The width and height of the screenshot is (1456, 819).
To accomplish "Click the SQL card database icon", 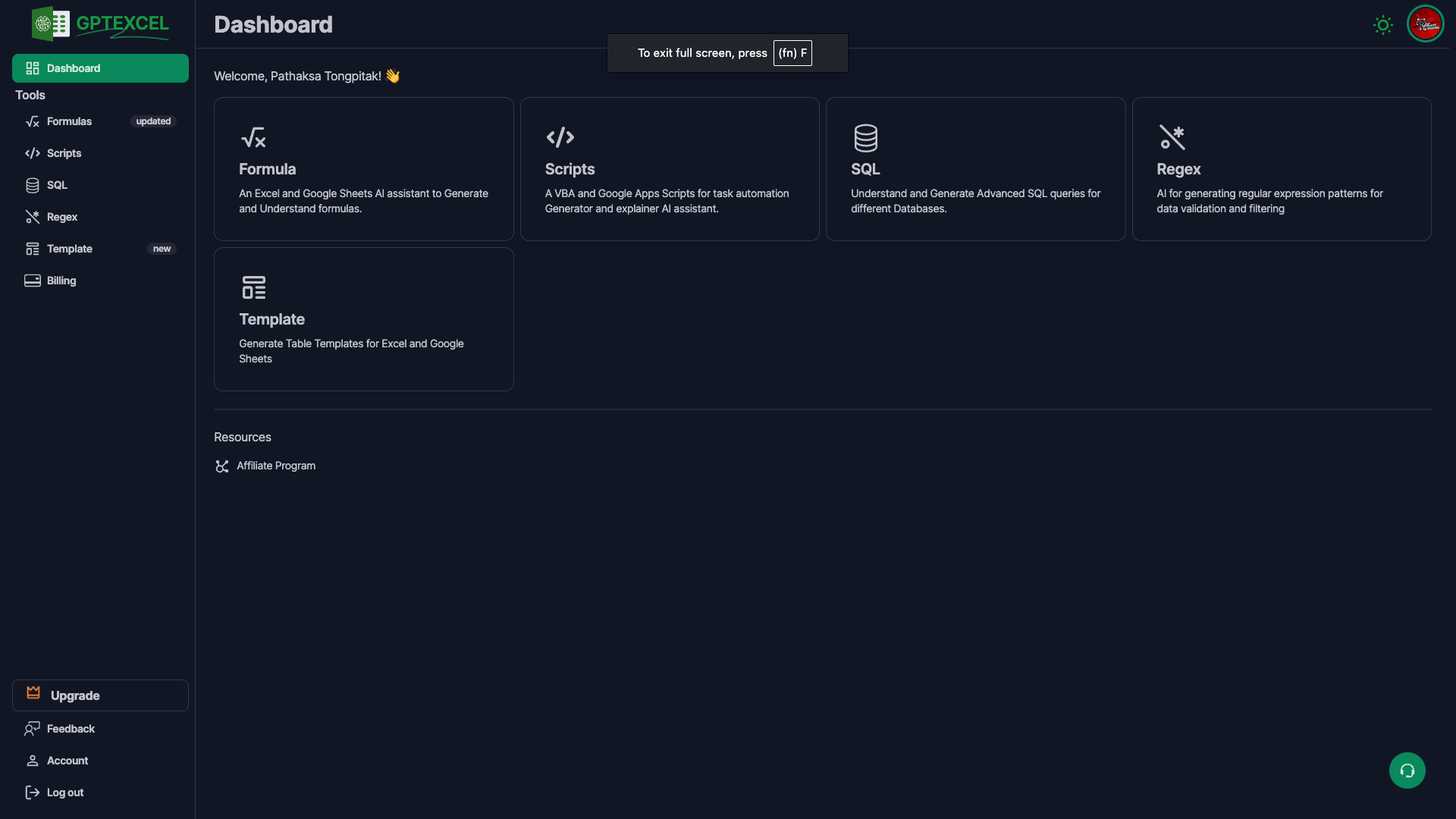I will [x=865, y=138].
